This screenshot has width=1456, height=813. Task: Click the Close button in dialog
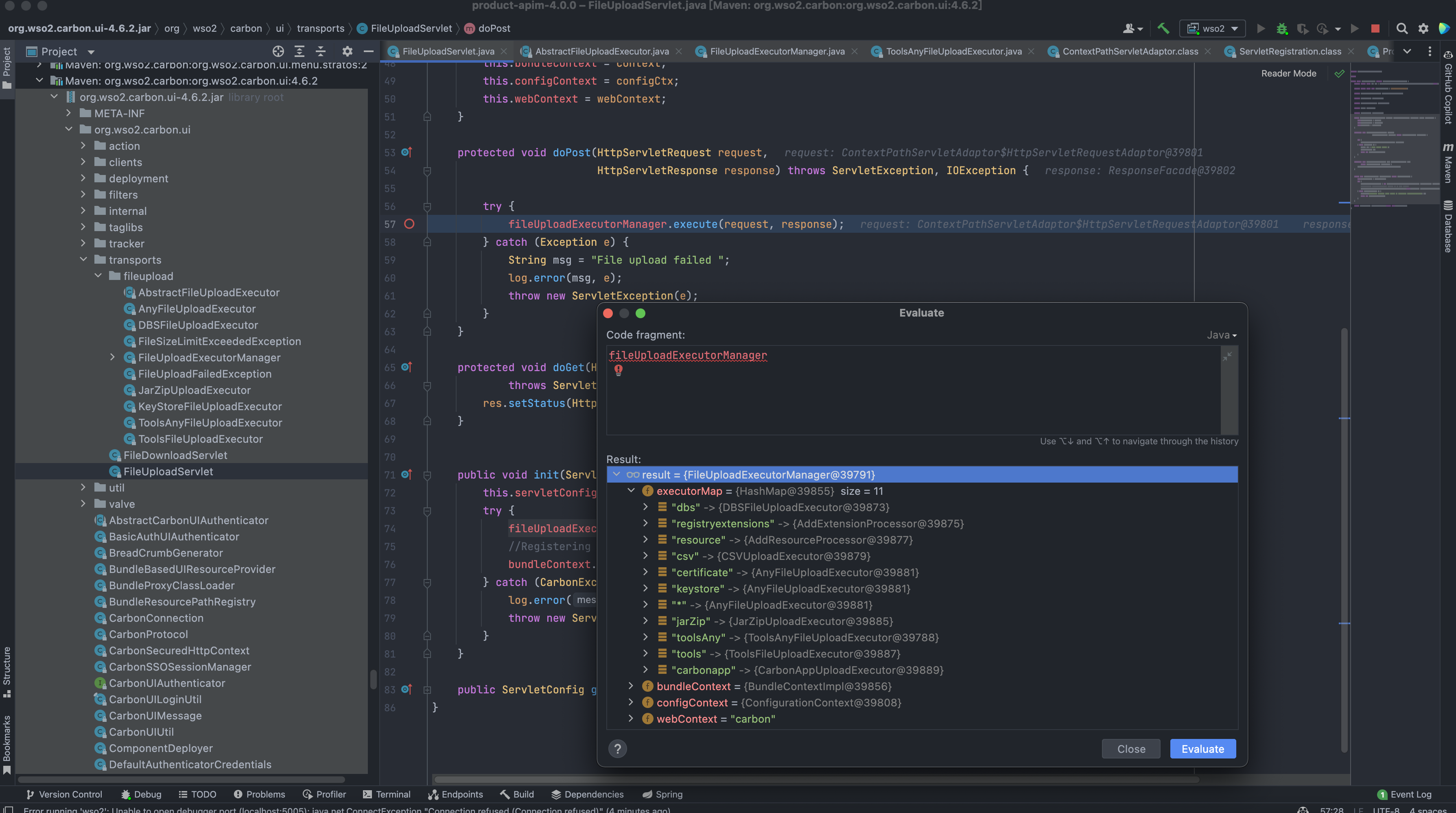[1130, 749]
